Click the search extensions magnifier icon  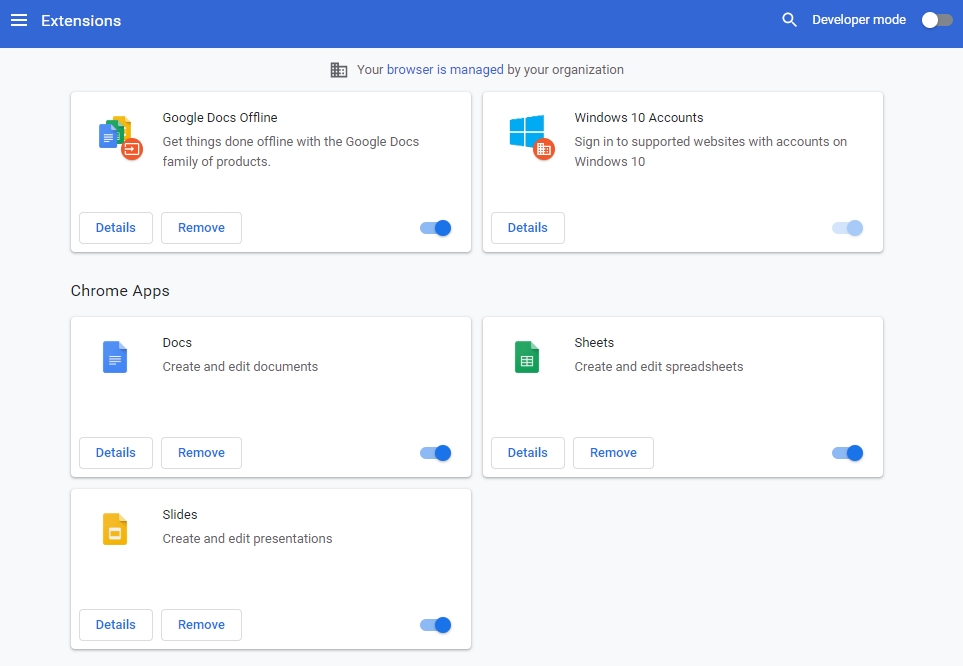click(789, 20)
